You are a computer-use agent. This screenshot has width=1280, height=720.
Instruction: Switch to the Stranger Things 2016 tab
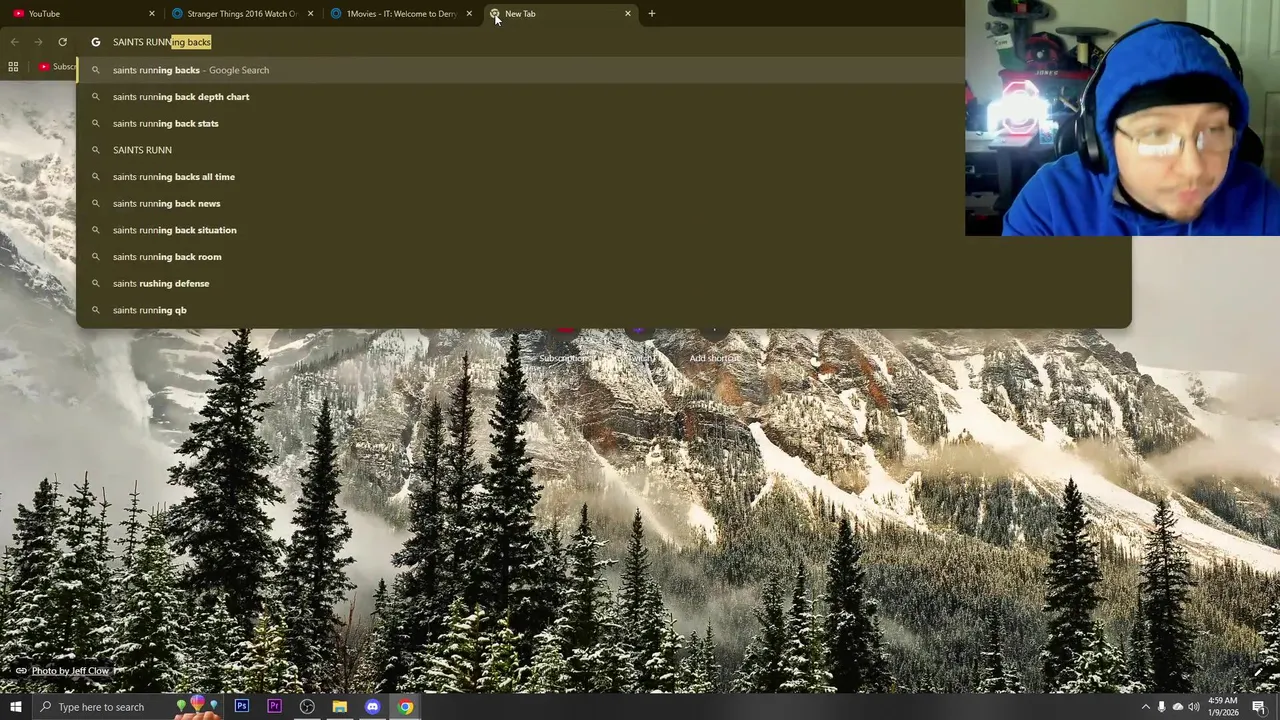[x=240, y=14]
